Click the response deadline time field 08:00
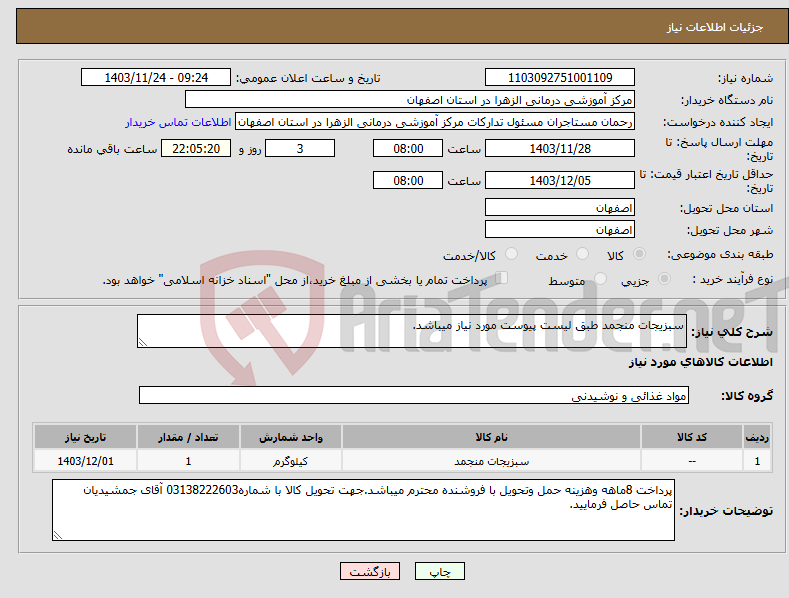The image size is (789, 598). pos(408,148)
